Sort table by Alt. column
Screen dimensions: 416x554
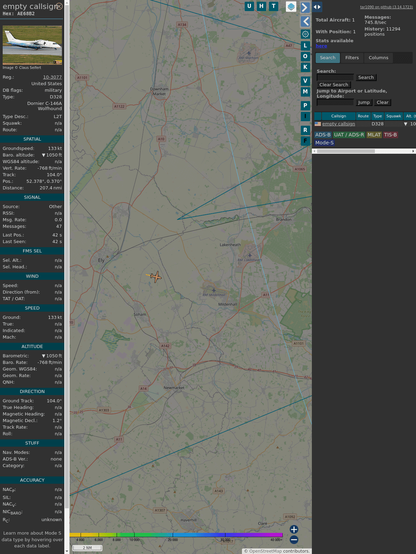click(x=409, y=116)
